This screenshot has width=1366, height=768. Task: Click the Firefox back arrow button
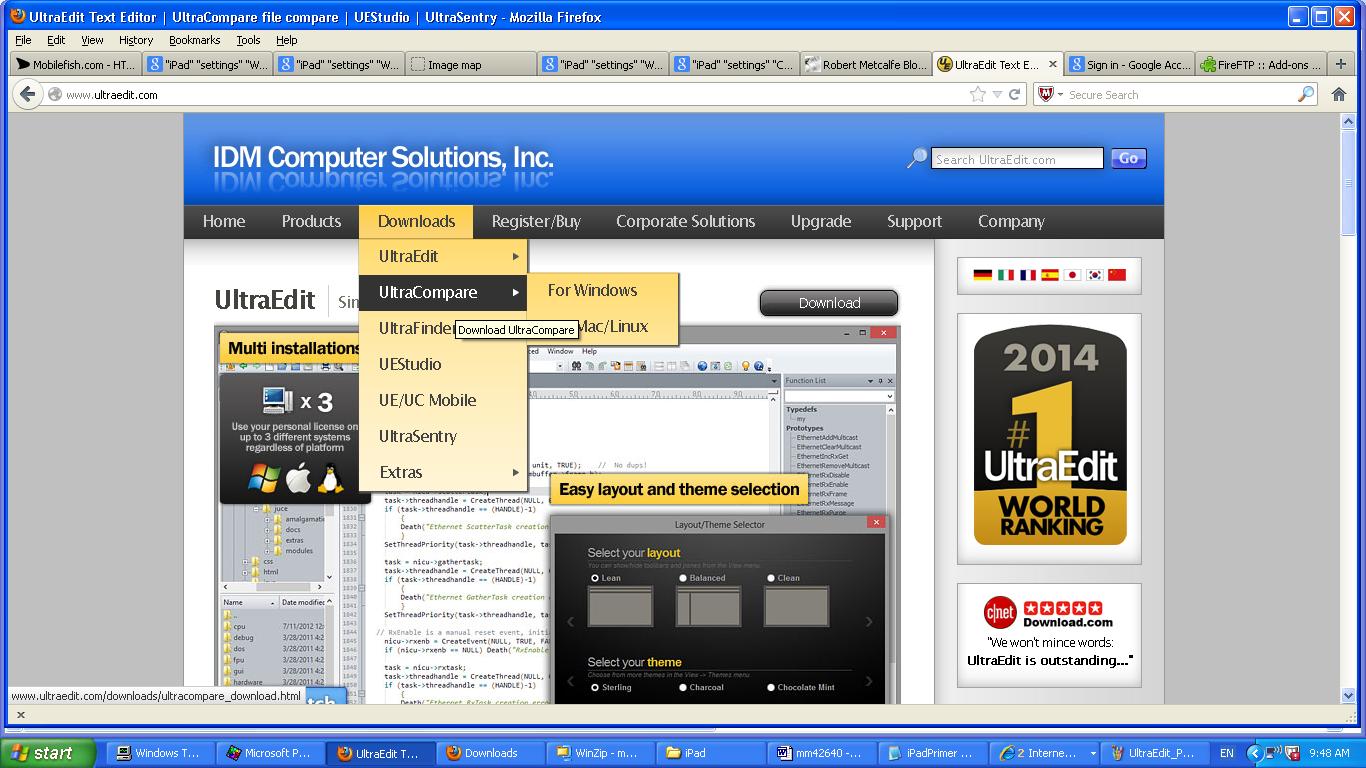click(x=28, y=94)
